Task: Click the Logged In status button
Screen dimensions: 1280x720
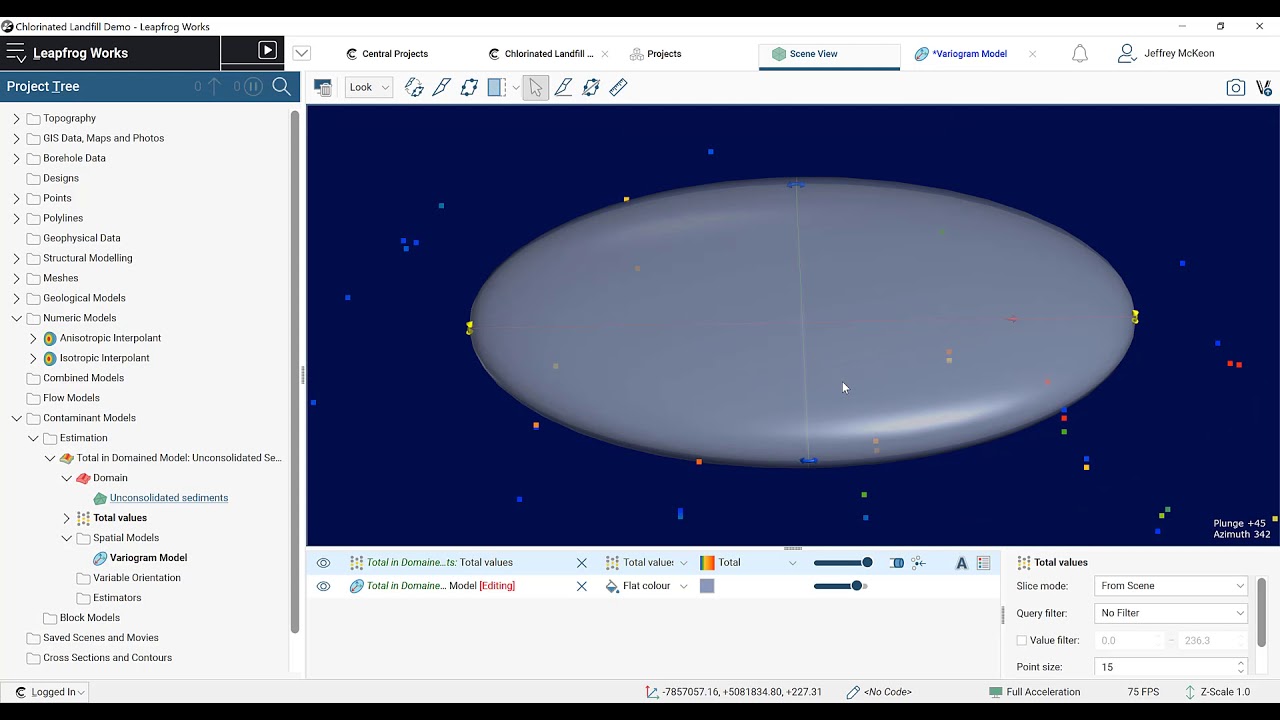Action: [50, 692]
